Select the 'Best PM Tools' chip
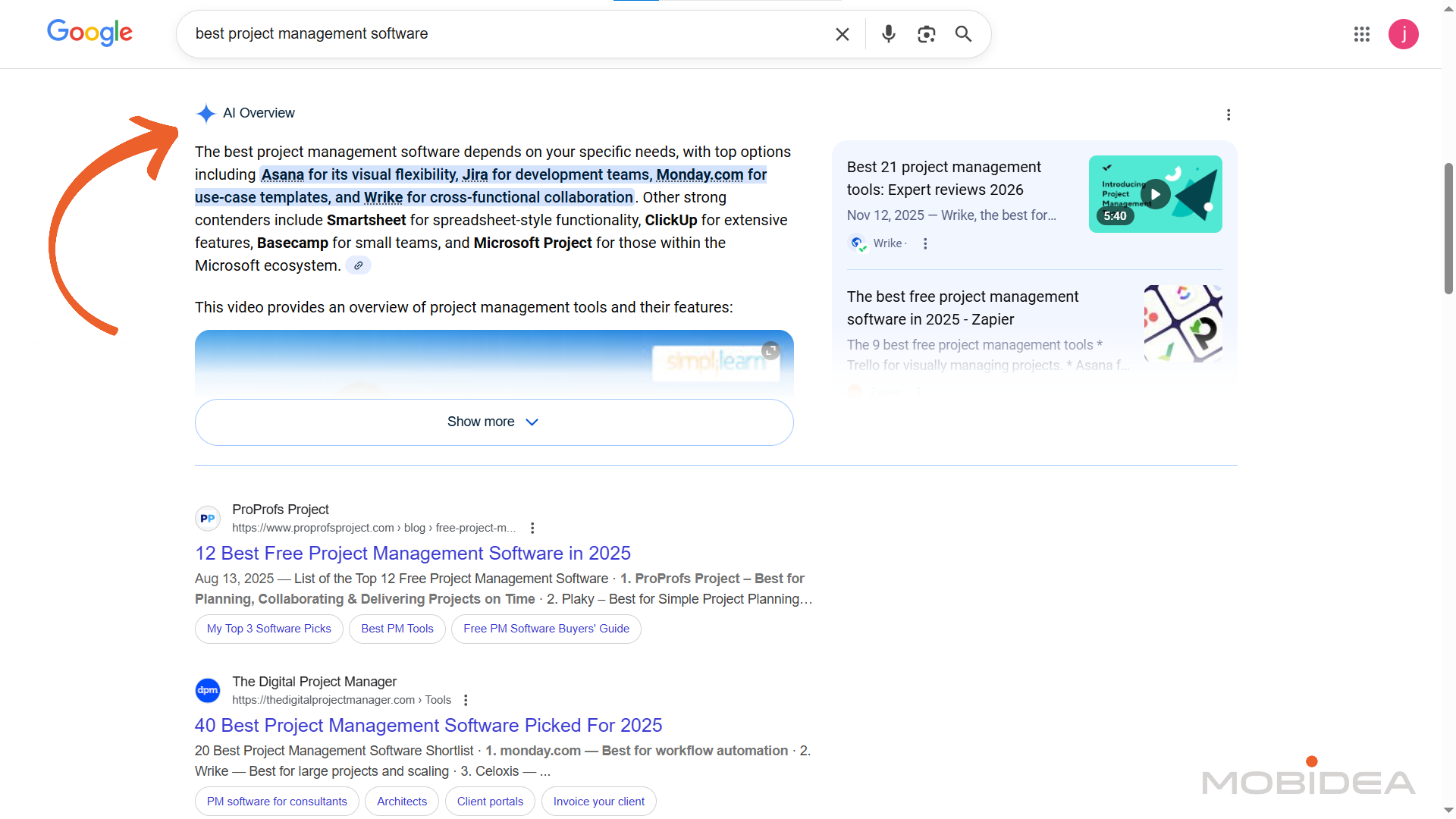This screenshot has height=819, width=1456. click(x=397, y=629)
